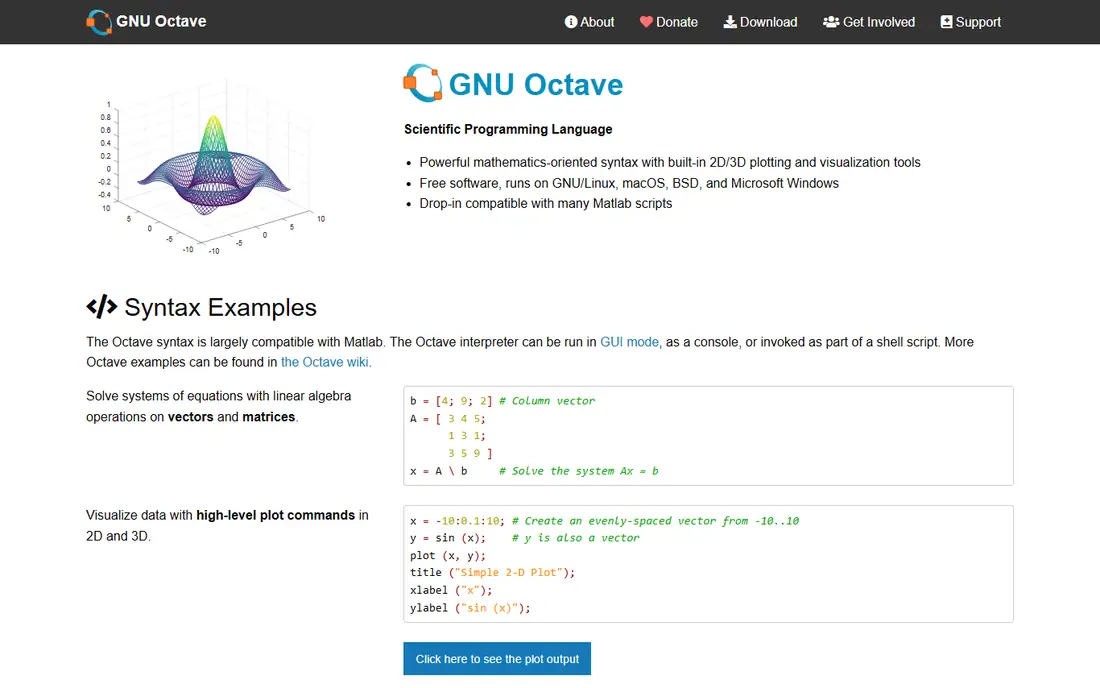The image size is (1100, 688).
Task: Click the Scientific Programming Language subtitle
Action: pos(508,129)
